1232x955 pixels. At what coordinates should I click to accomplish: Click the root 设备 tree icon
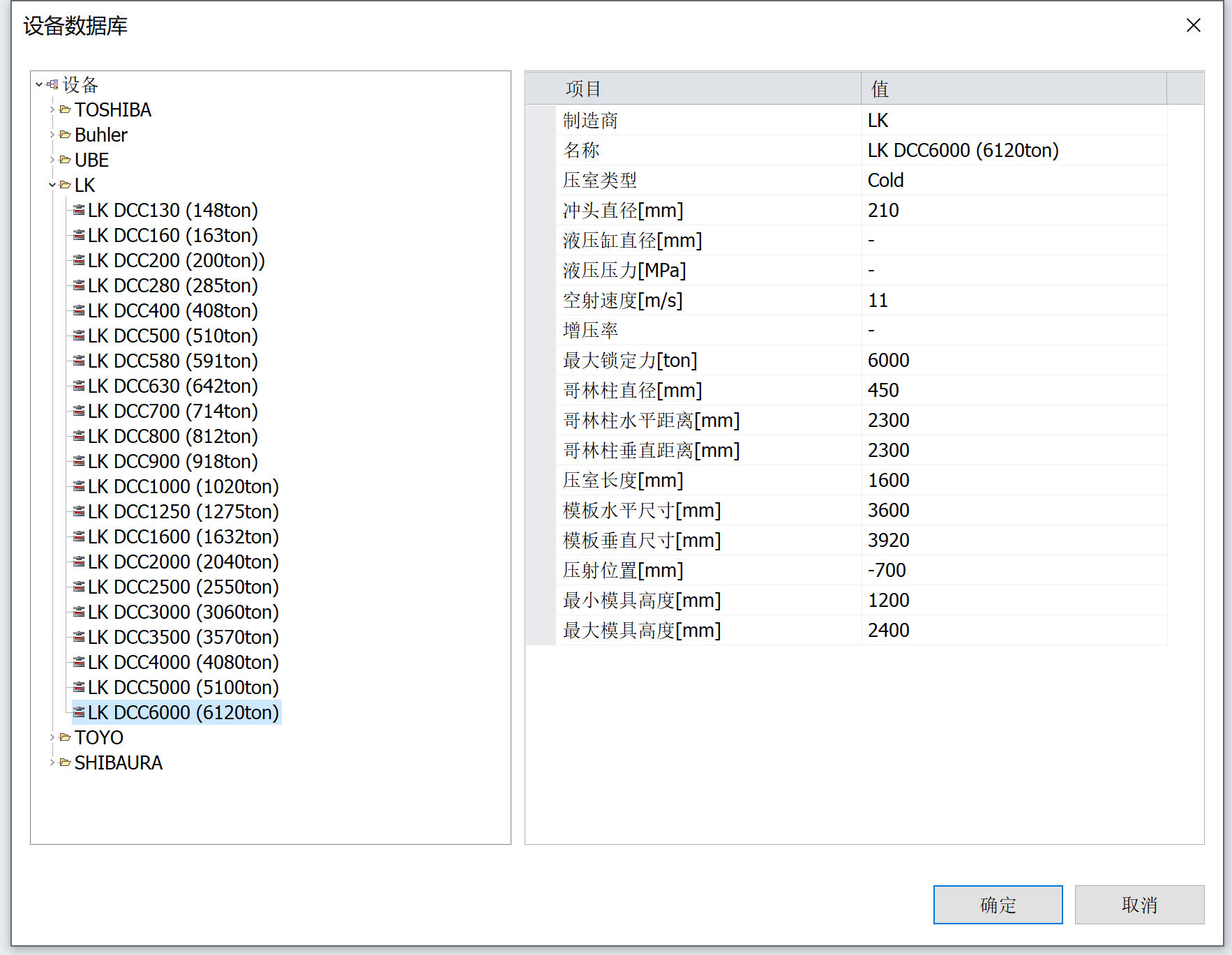pyautogui.click(x=52, y=84)
